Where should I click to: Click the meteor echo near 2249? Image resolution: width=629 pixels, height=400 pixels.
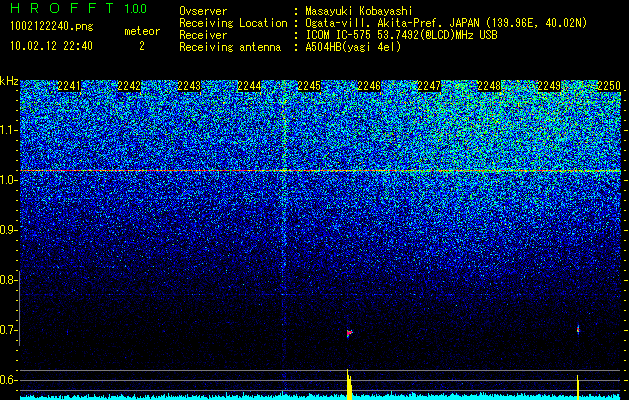click(x=578, y=330)
